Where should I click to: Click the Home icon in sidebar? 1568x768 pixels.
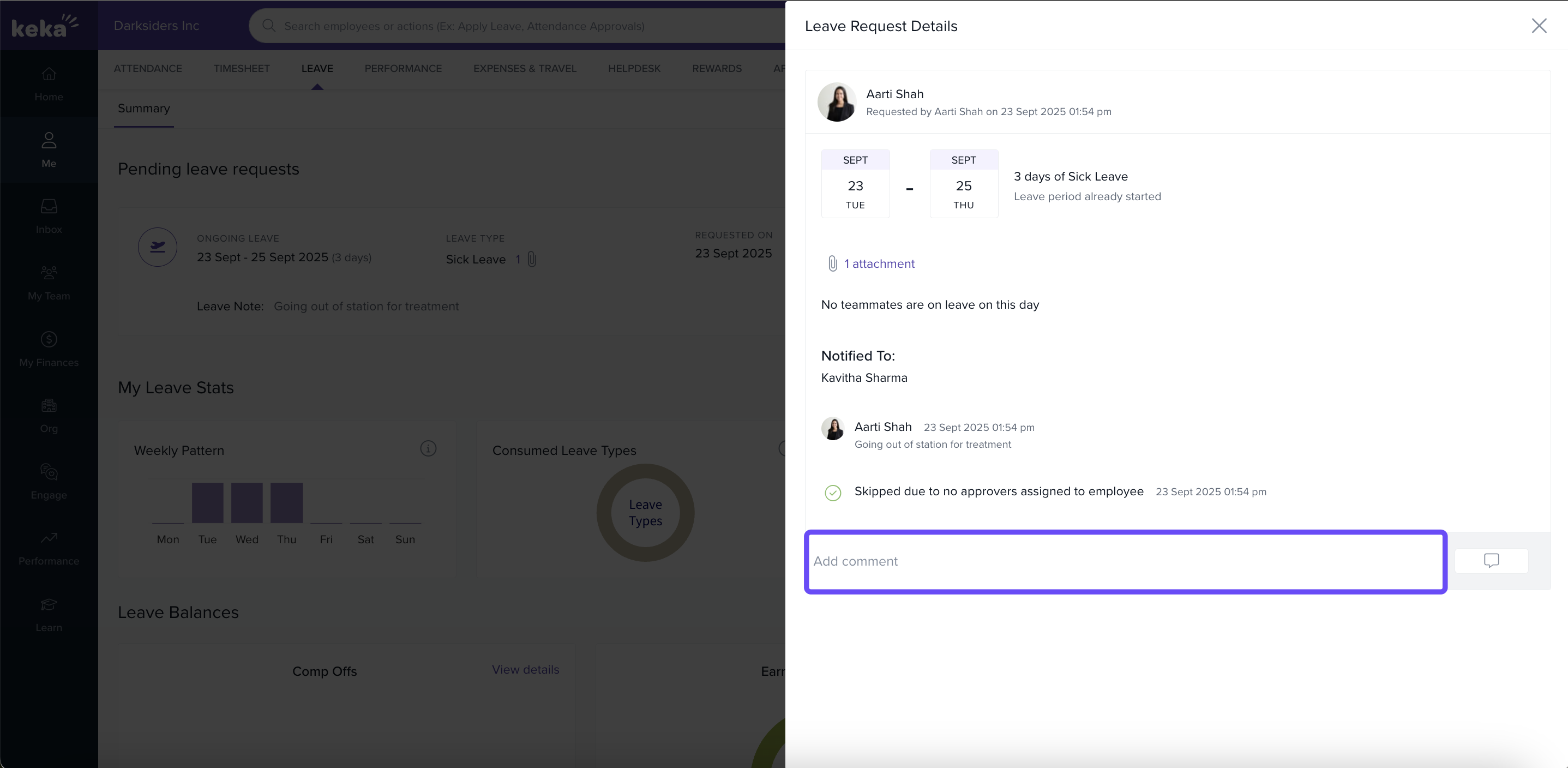click(x=49, y=74)
